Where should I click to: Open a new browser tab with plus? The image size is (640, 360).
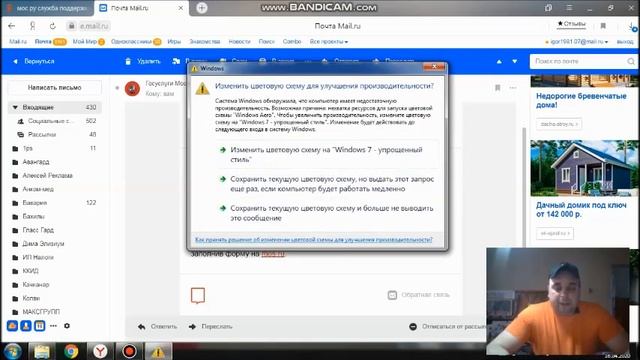pos(202,8)
